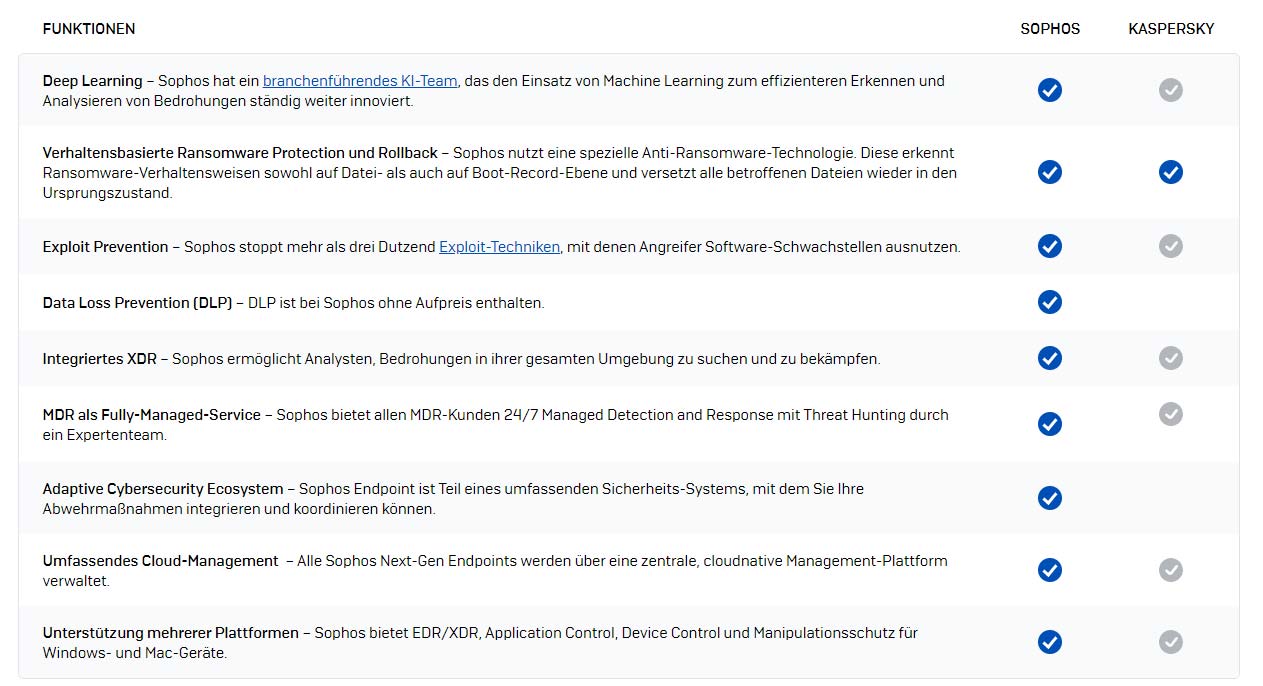Click Kaspersky blue checkmark for Ransomware Protection
The width and height of the screenshot is (1263, 686).
point(1170,172)
